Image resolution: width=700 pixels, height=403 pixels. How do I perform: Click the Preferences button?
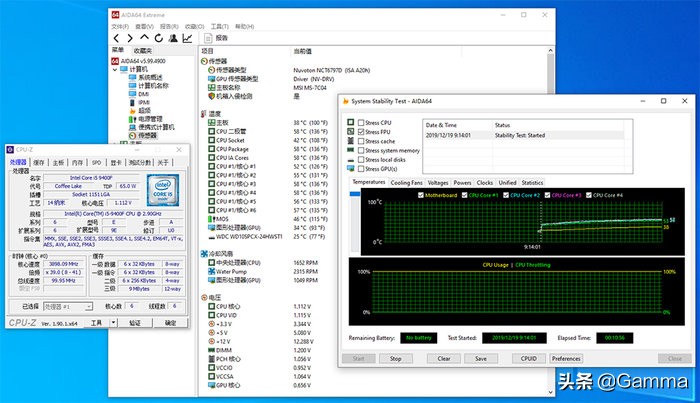point(565,358)
